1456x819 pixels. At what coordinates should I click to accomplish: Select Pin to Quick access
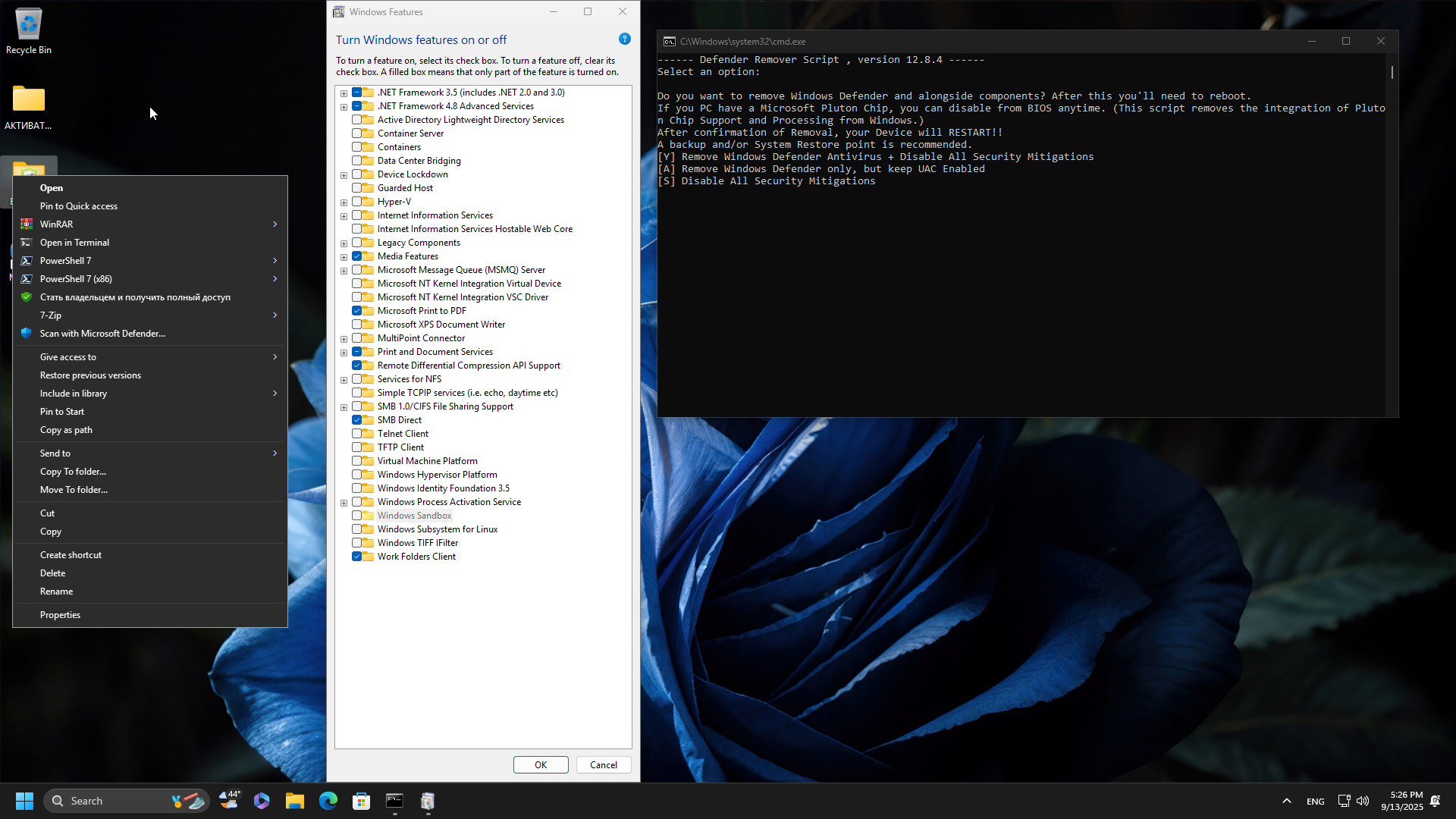(x=150, y=206)
